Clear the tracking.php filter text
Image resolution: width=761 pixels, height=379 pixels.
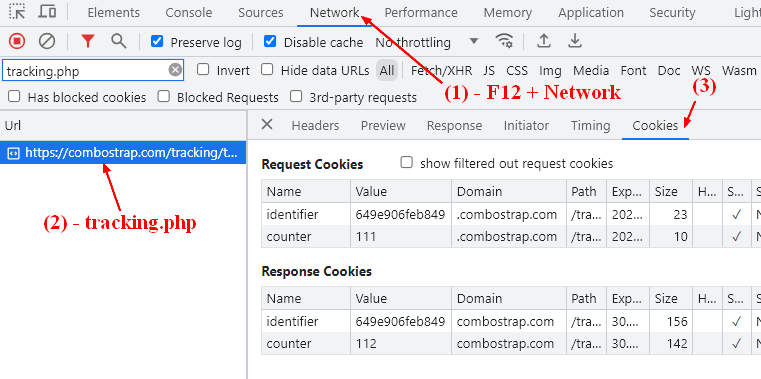[x=175, y=70]
